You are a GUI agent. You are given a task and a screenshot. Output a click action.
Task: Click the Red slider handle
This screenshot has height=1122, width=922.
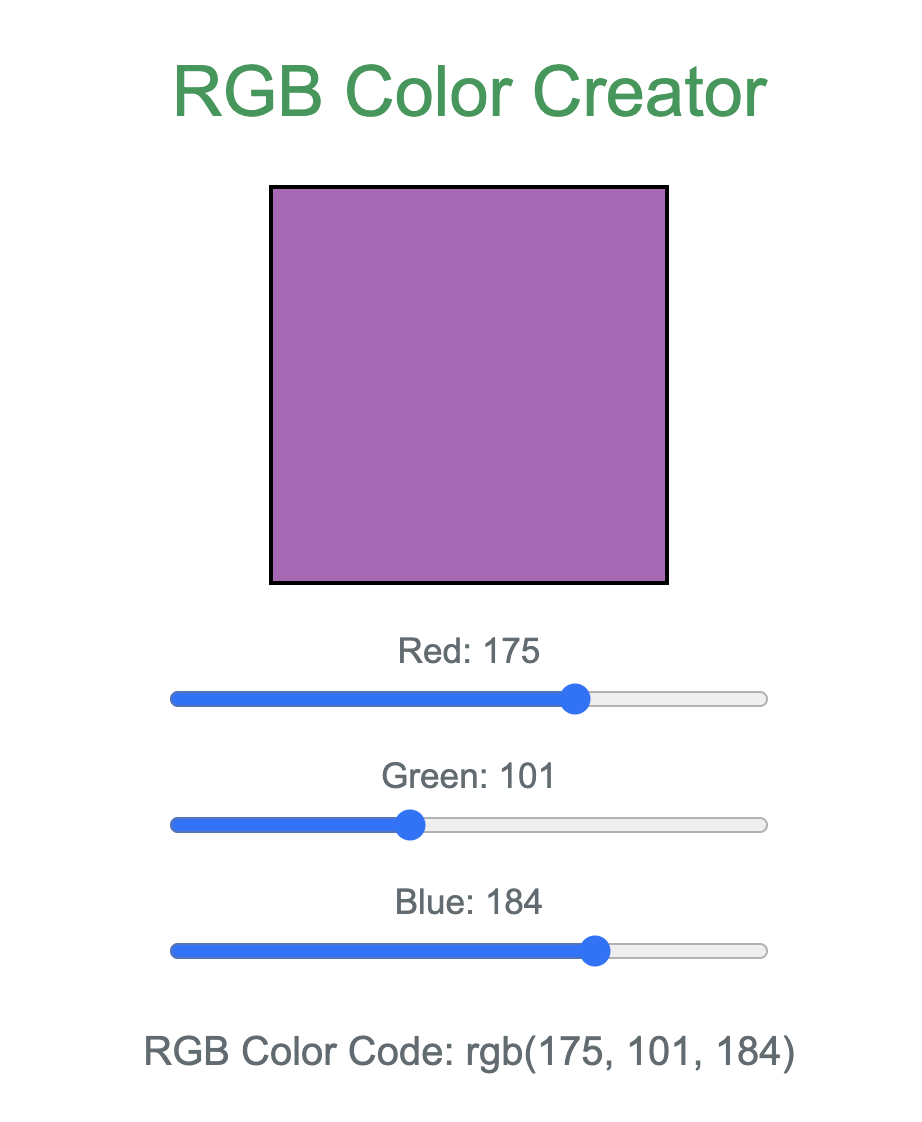click(574, 699)
